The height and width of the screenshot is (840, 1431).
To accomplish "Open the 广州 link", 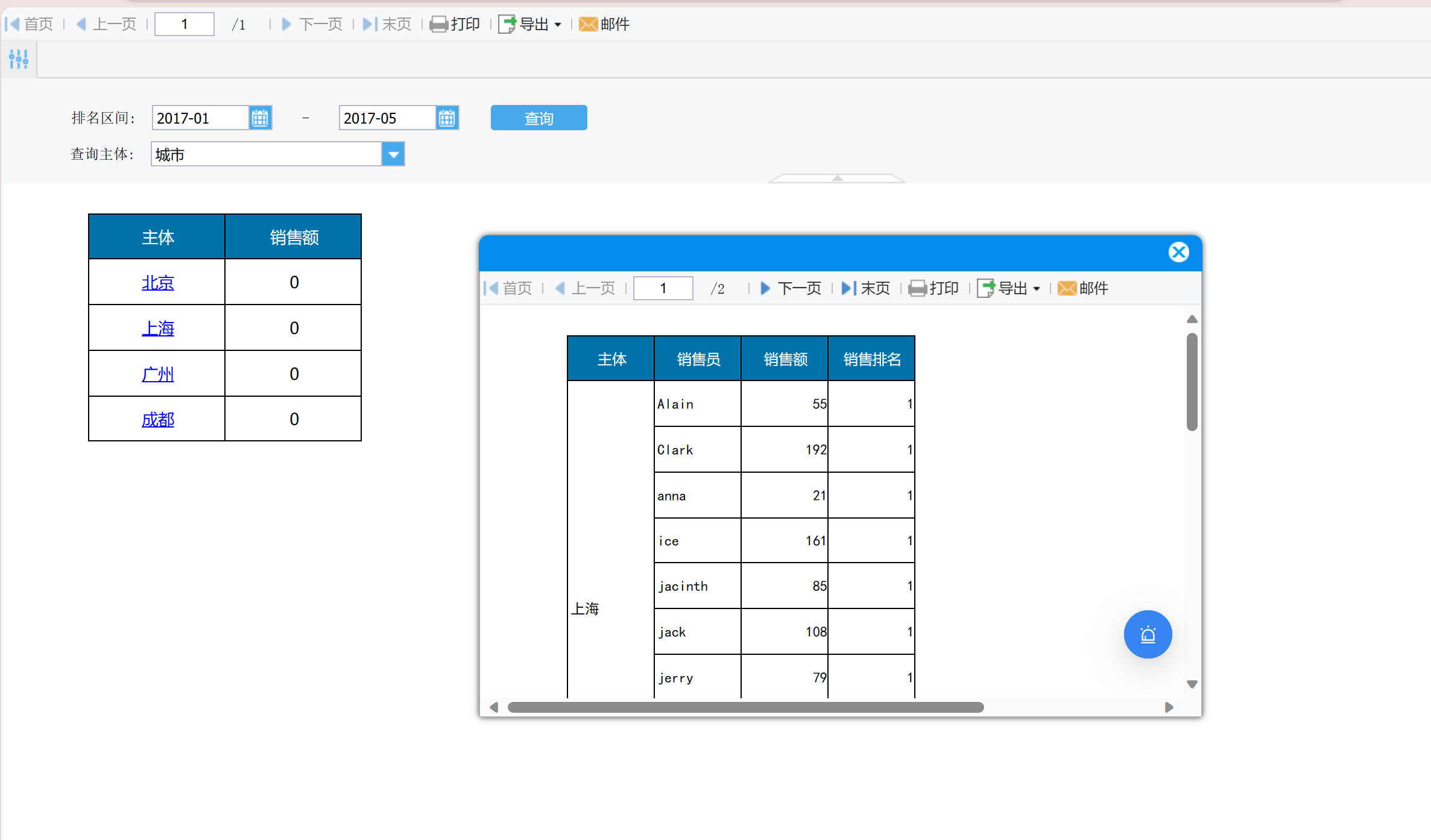I will click(x=158, y=374).
